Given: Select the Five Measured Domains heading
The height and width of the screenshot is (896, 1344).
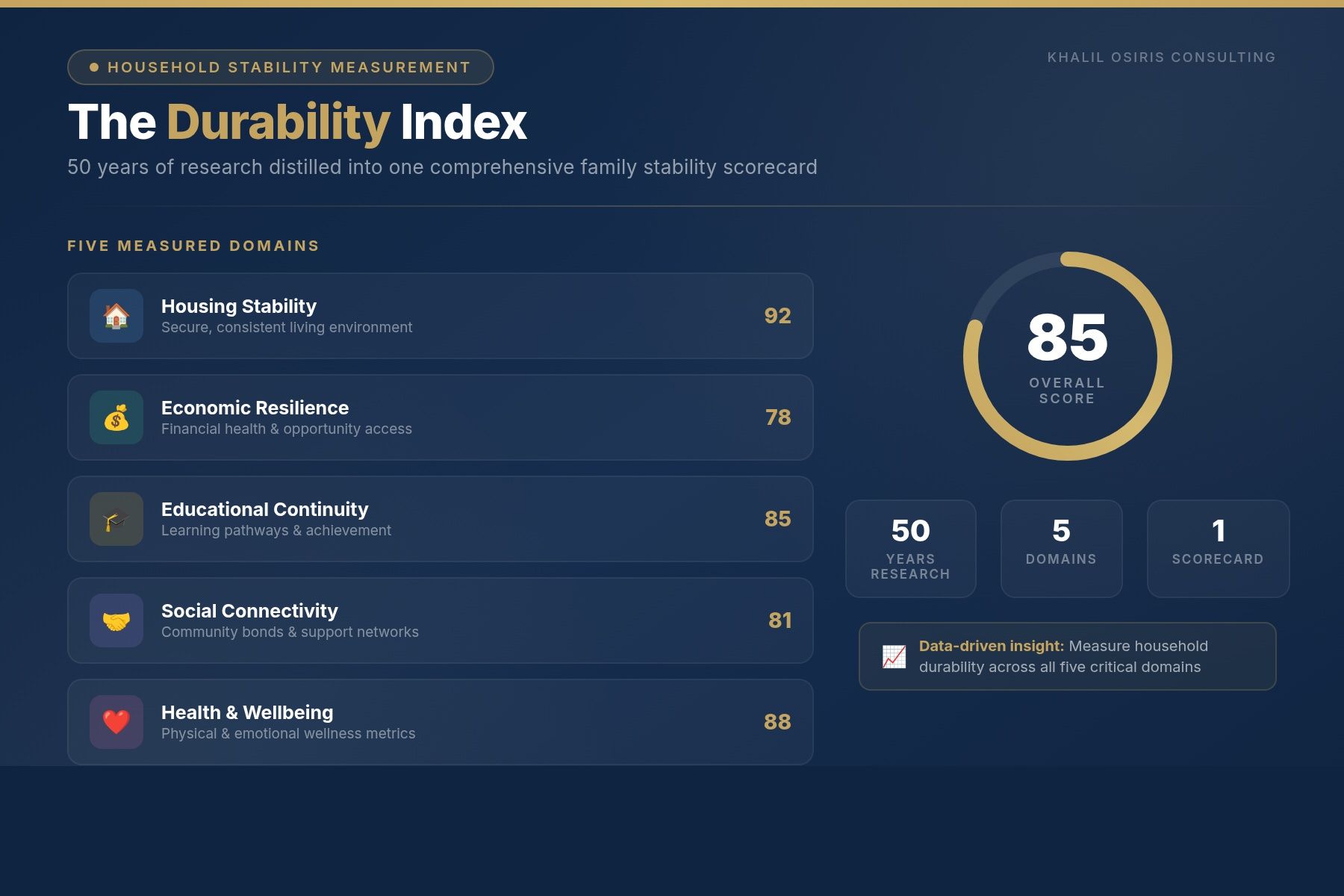Looking at the screenshot, I should (x=193, y=245).
